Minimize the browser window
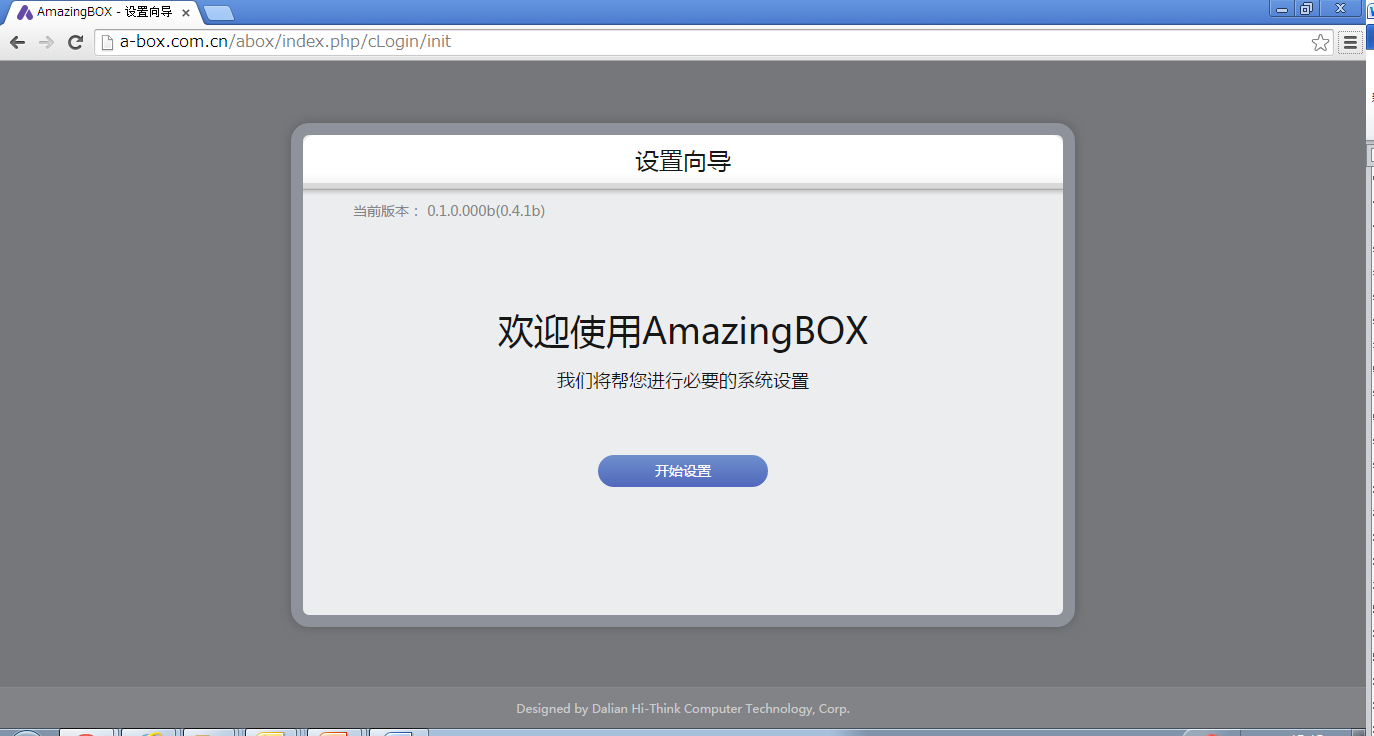The width and height of the screenshot is (1374, 736). pyautogui.click(x=1281, y=9)
